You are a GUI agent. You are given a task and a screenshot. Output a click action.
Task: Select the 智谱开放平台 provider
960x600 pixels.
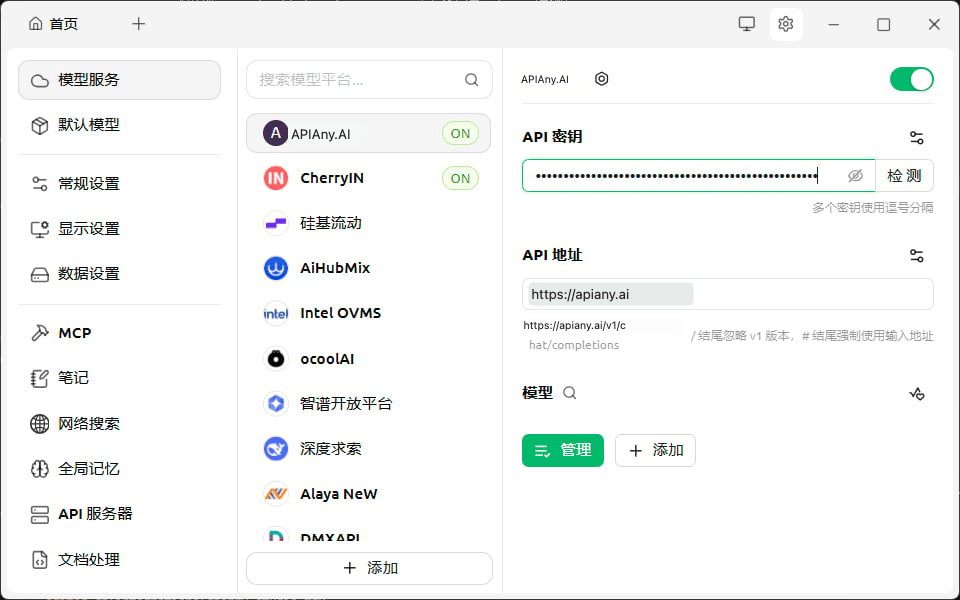coord(369,403)
